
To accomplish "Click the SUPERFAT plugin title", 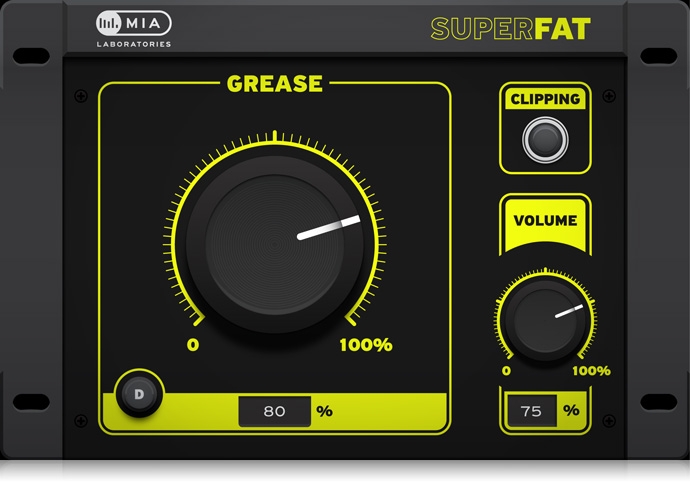I will click(x=510, y=29).
